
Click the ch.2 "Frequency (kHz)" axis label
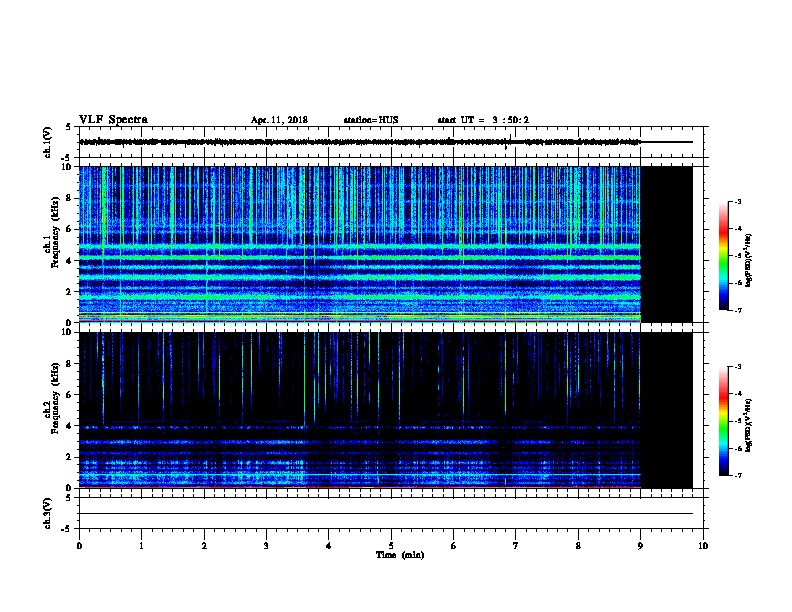[x=56, y=398]
